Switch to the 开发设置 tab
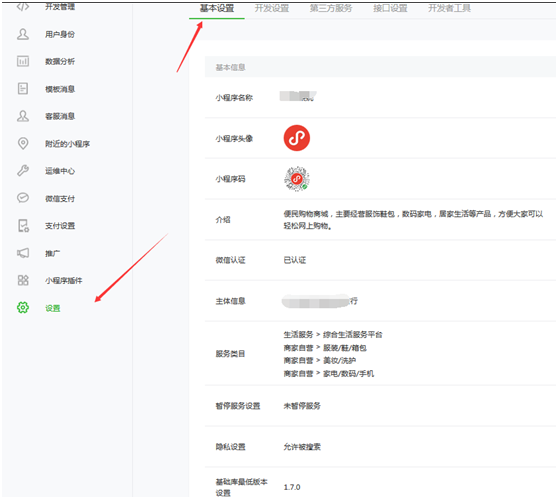Viewport: 558px width, 499px height. pos(272,8)
